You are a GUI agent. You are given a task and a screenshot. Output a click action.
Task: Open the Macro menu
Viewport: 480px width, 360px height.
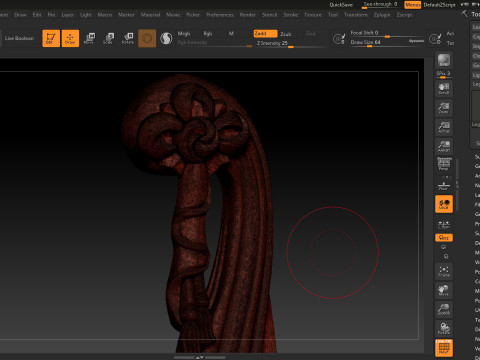coord(105,15)
